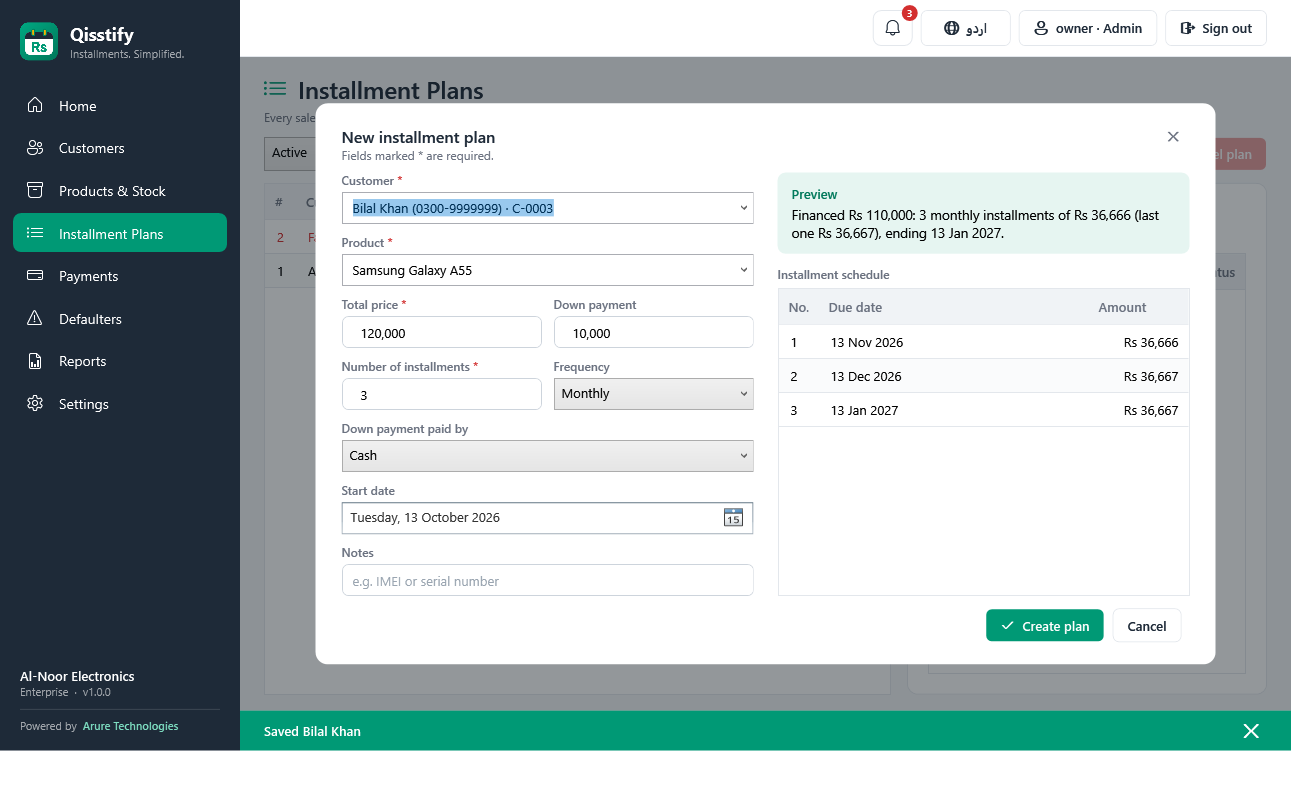This screenshot has height=786, width=1304.
Task: Select the 13 Nov 2026 schedule row
Action: (x=984, y=342)
